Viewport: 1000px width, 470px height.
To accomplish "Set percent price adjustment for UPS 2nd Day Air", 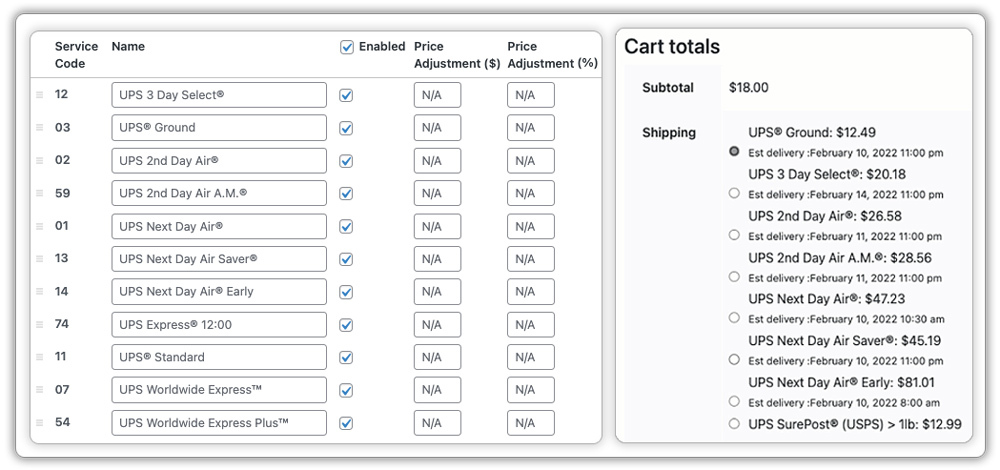I will (531, 161).
